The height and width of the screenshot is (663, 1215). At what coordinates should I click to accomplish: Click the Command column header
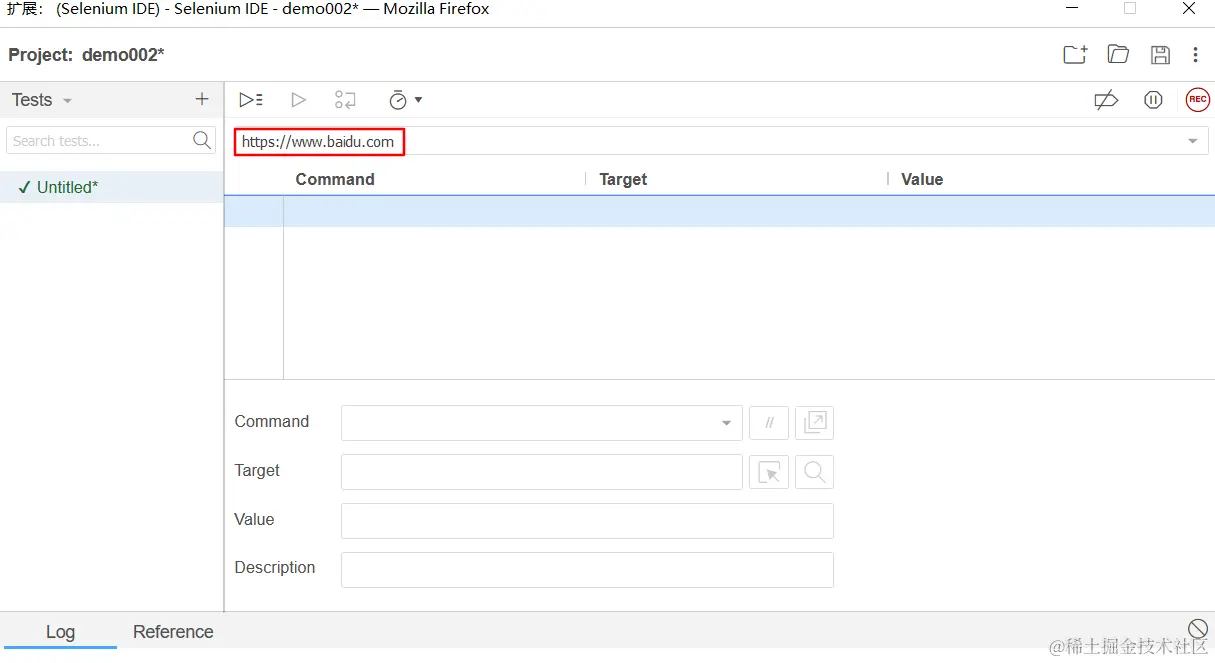click(x=335, y=179)
